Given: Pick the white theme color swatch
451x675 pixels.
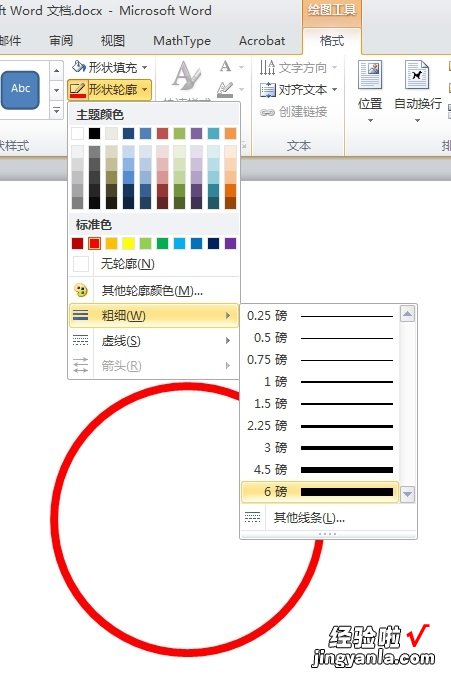Looking at the screenshot, I should tap(77, 133).
